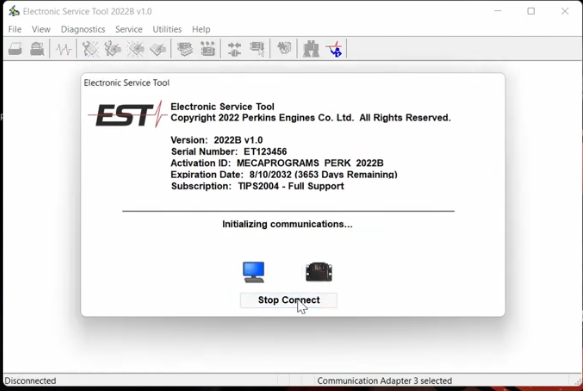Click the Stop Connect button
The image size is (583, 391).
click(x=289, y=300)
